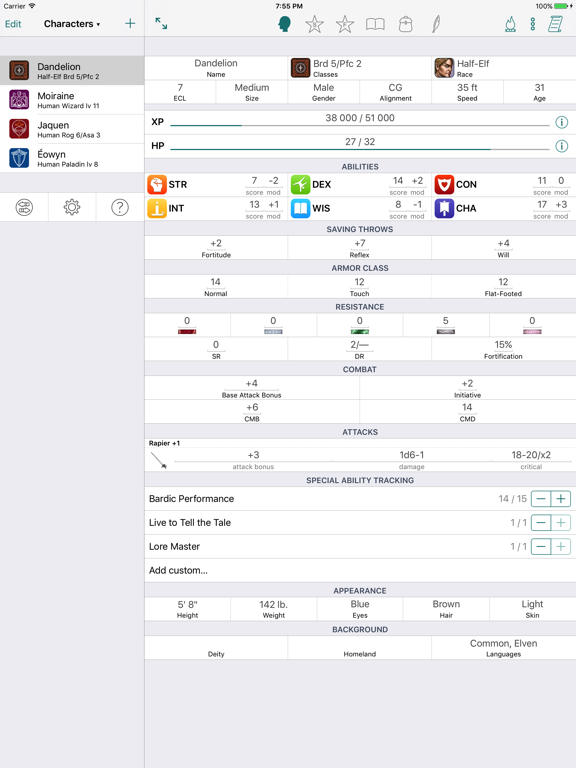The image size is (576, 768).
Task: Increase Live to Tell the Tale uses
Action: click(561, 523)
